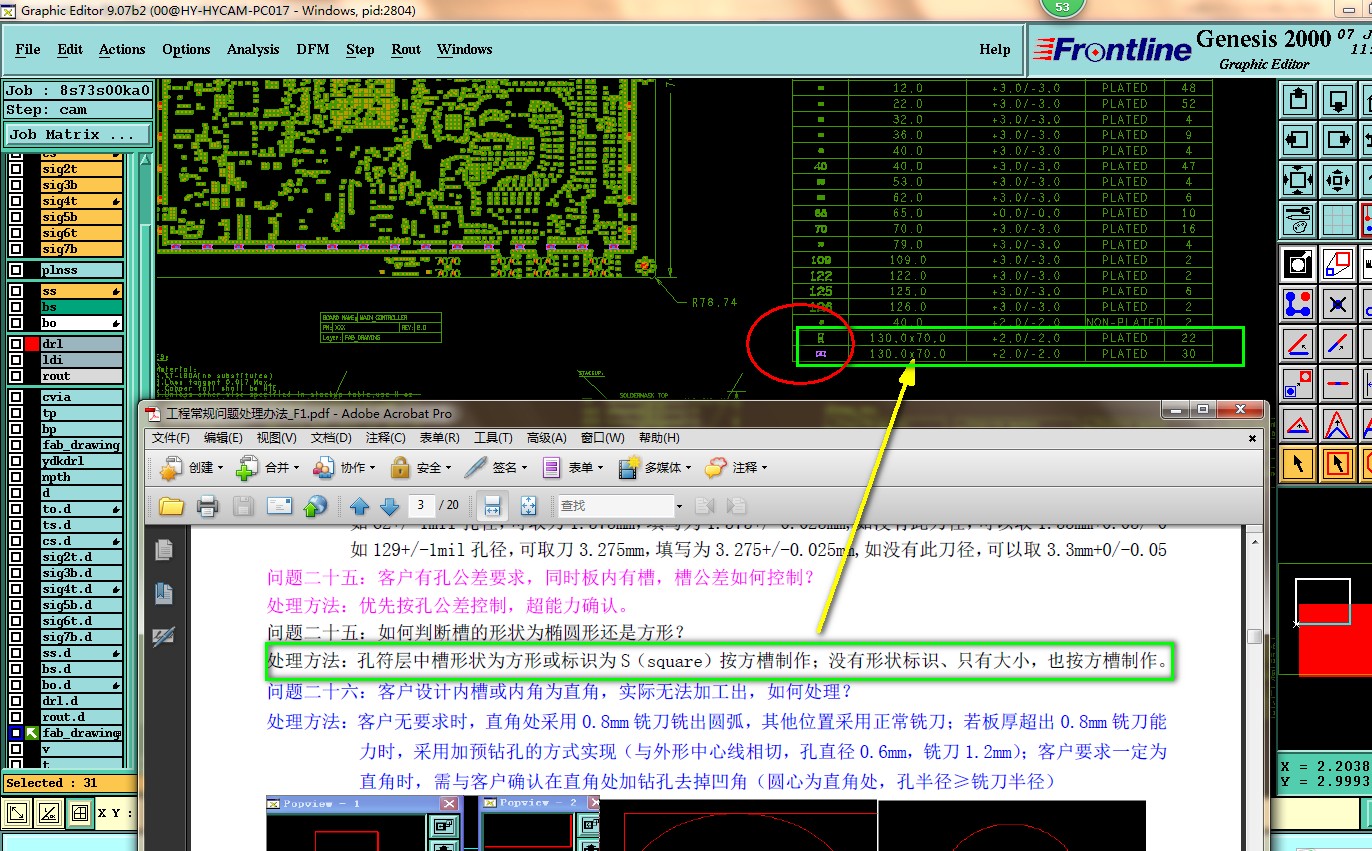Open the 协作 dropdown in Acrobat

pos(345,467)
